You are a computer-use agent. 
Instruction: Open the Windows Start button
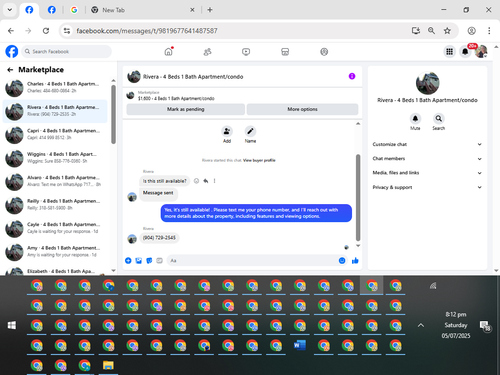pos(12,325)
